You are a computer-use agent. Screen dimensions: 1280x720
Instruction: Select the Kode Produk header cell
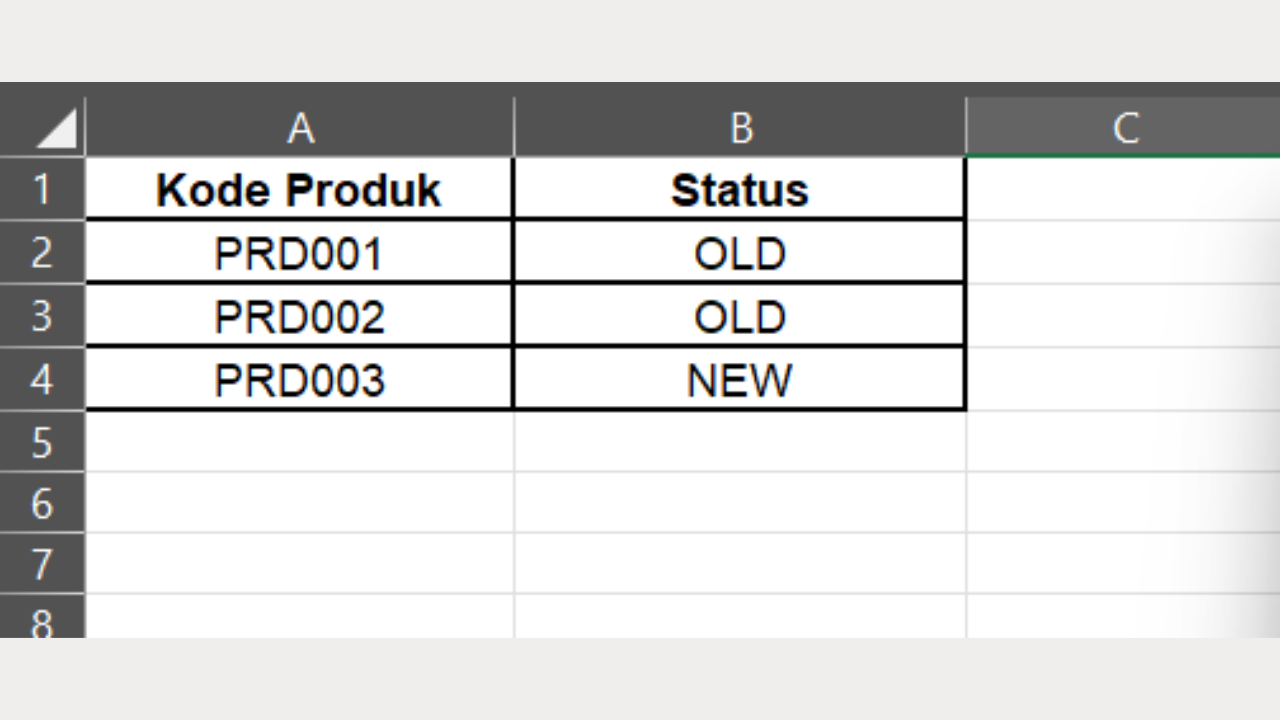point(298,190)
